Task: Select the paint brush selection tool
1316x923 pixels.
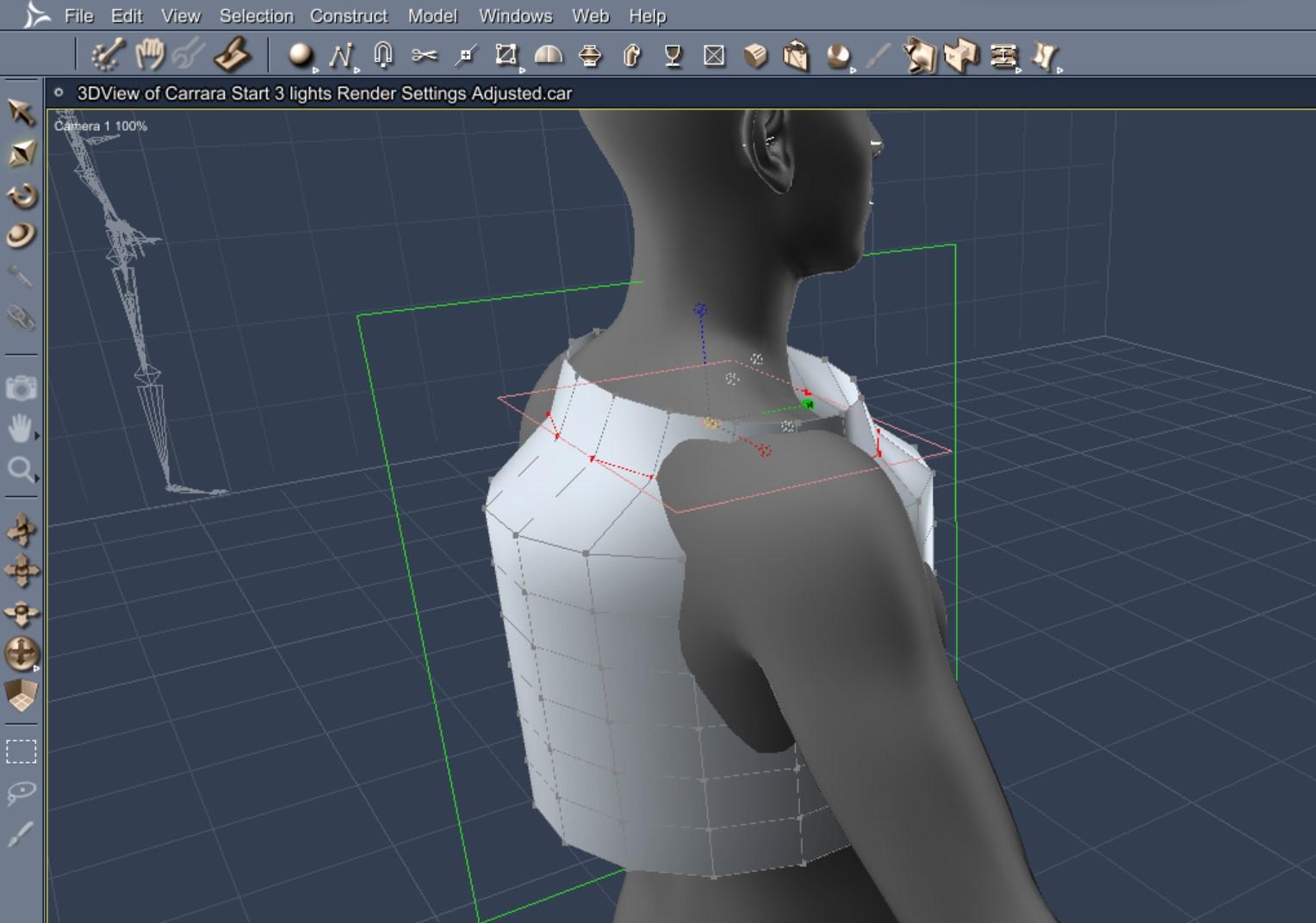Action: pyautogui.click(x=22, y=833)
